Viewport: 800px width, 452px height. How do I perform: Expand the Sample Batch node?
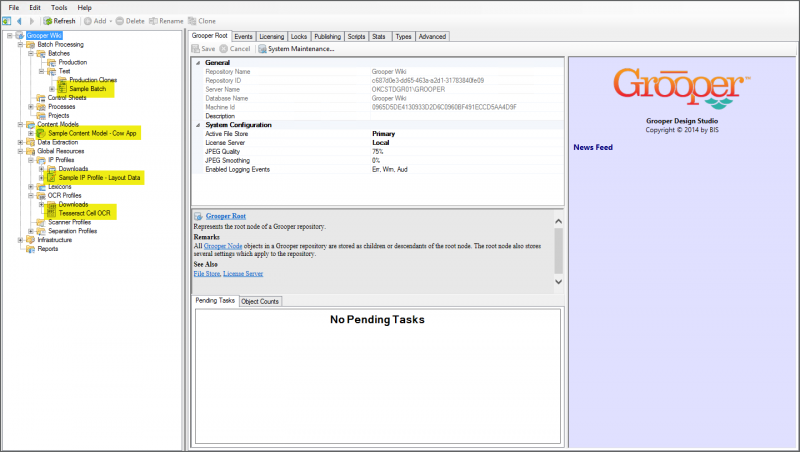[52, 89]
